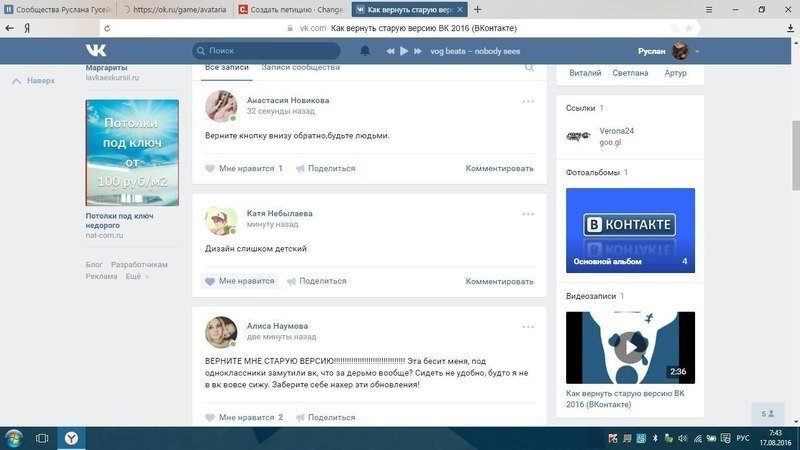Click Комментировать under Катя Небылаева's post

pos(499,281)
